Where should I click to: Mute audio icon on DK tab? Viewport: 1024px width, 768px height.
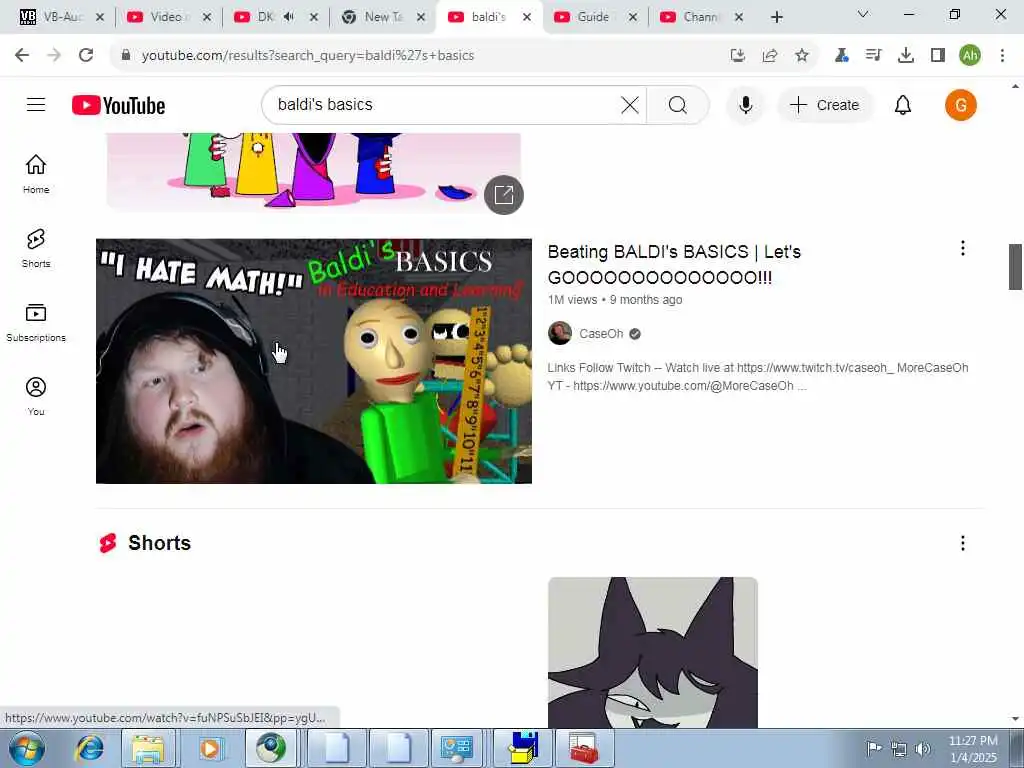pyautogui.click(x=289, y=17)
